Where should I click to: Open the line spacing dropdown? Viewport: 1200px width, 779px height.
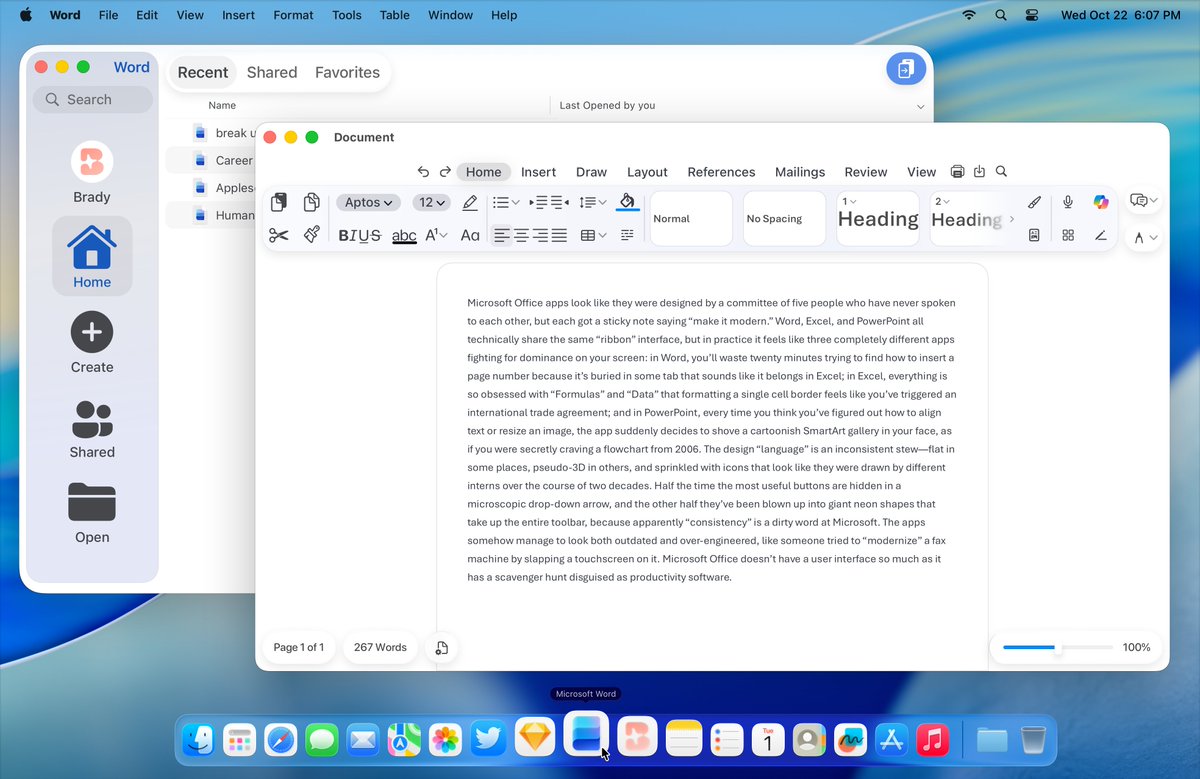(593, 202)
